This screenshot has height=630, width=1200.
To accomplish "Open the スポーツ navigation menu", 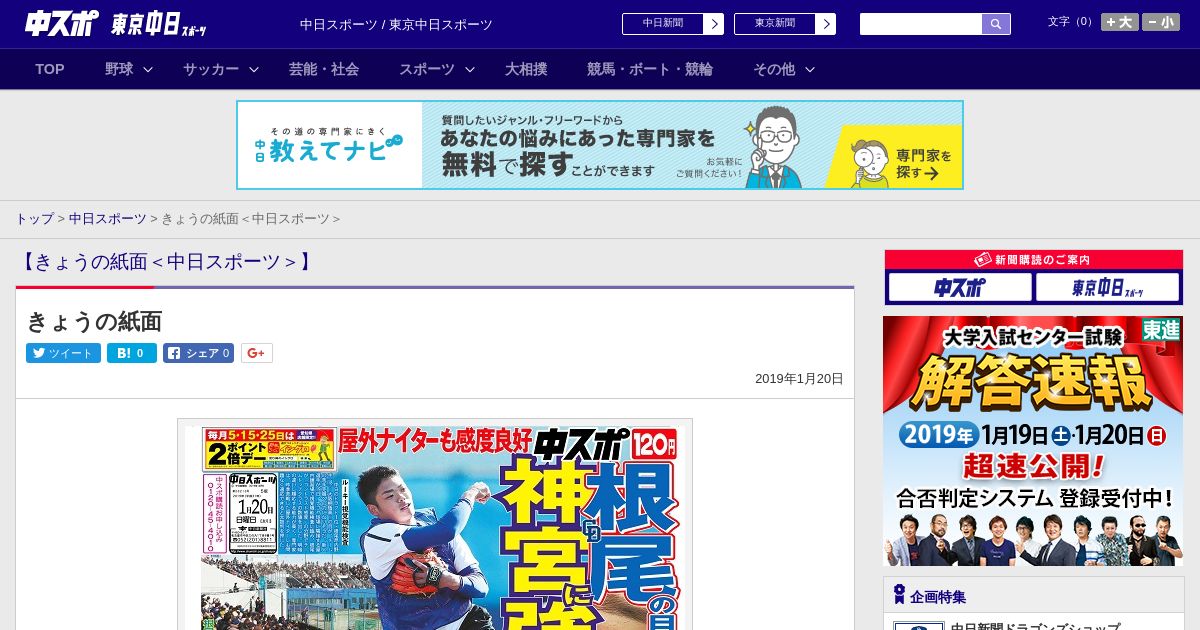I will (427, 69).
